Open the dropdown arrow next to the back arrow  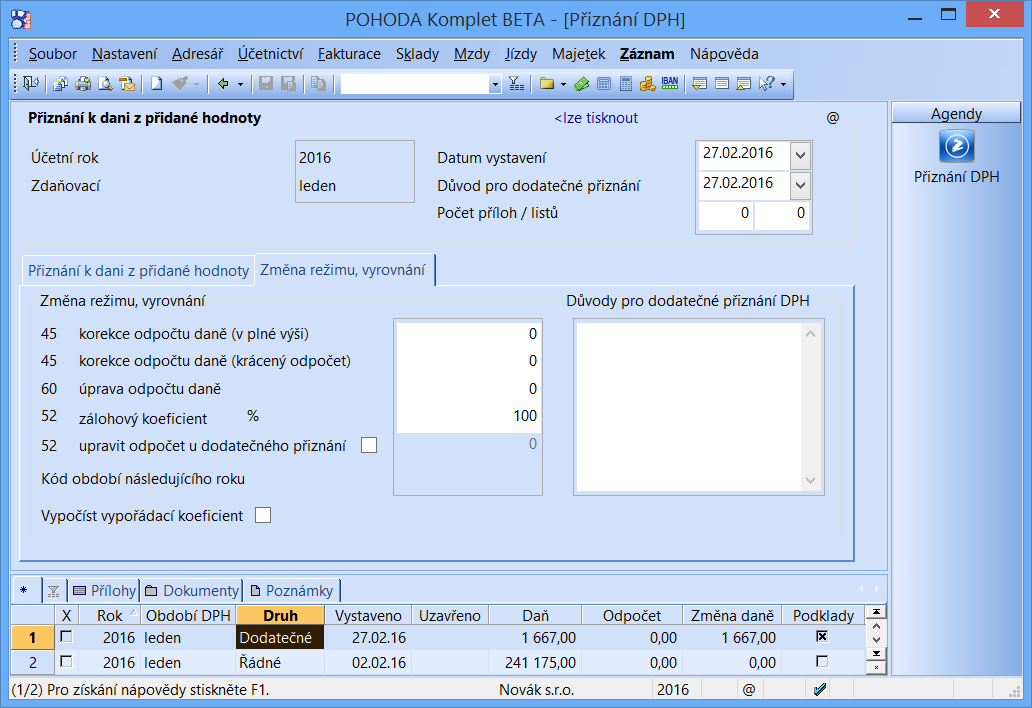tap(240, 84)
